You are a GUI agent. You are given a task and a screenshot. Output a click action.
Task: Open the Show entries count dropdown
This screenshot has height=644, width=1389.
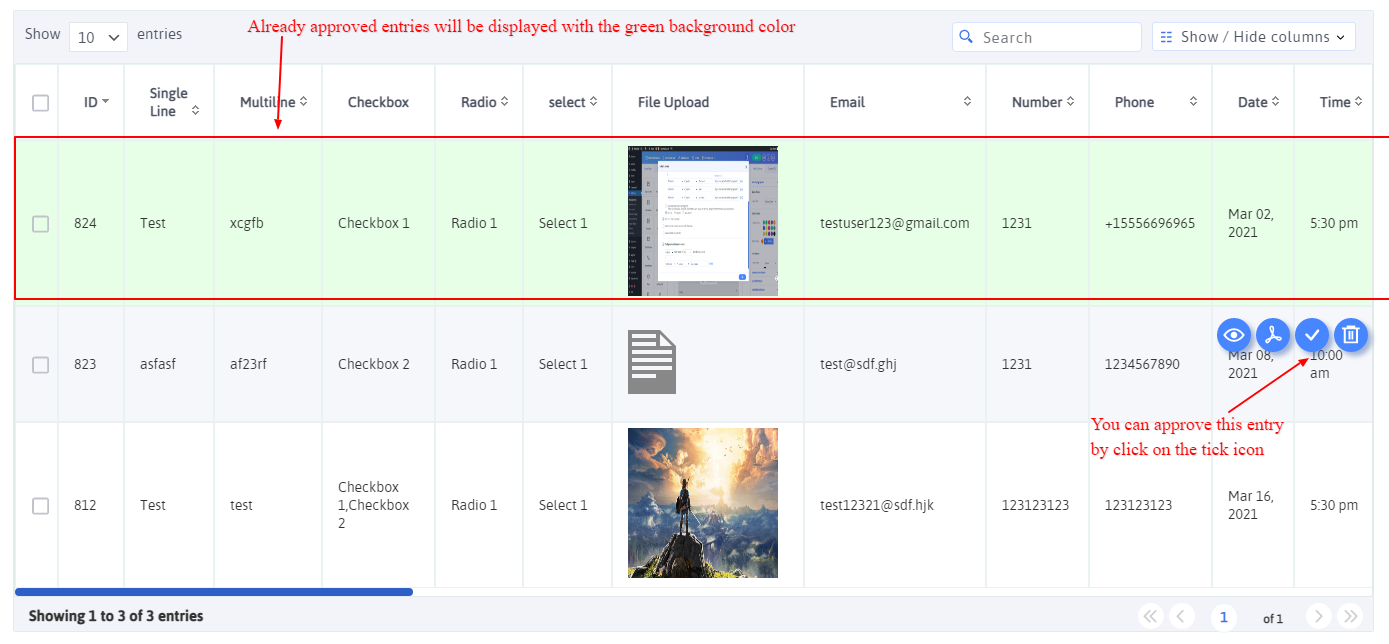[x=98, y=36]
